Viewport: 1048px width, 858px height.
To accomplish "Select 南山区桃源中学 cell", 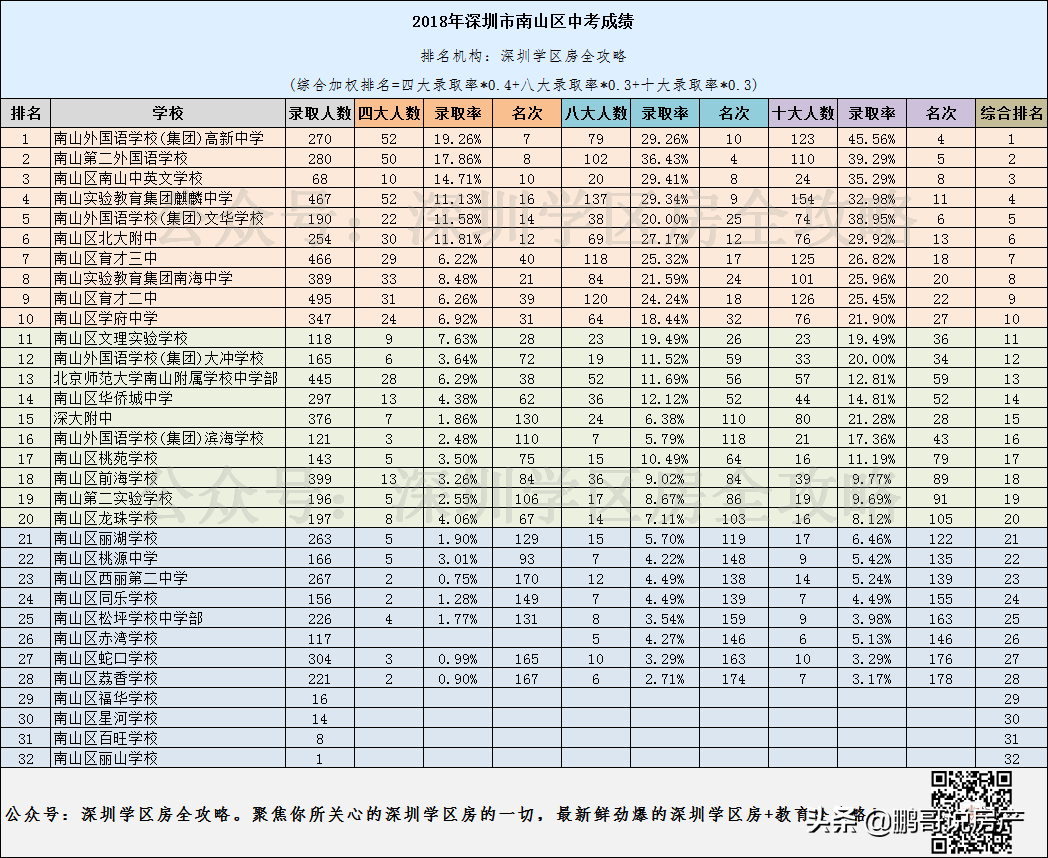I will 168,559.
